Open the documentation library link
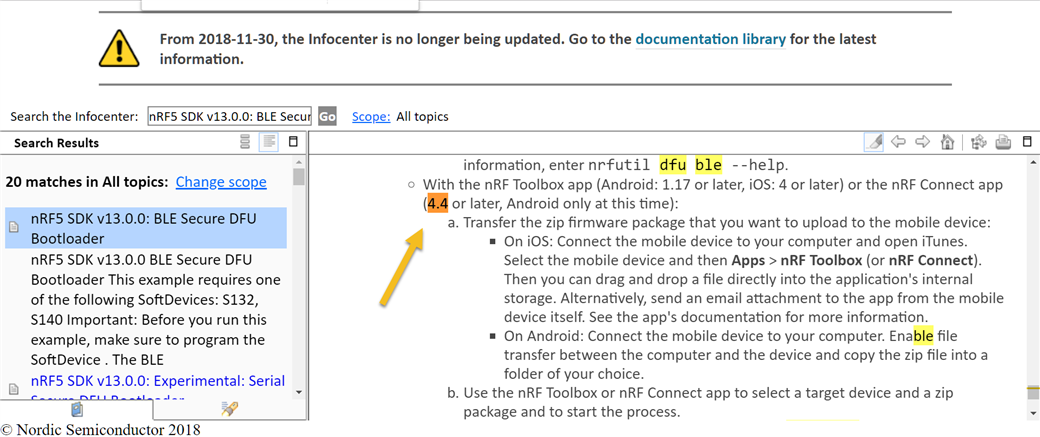The image size is (1040, 437). [x=710, y=39]
